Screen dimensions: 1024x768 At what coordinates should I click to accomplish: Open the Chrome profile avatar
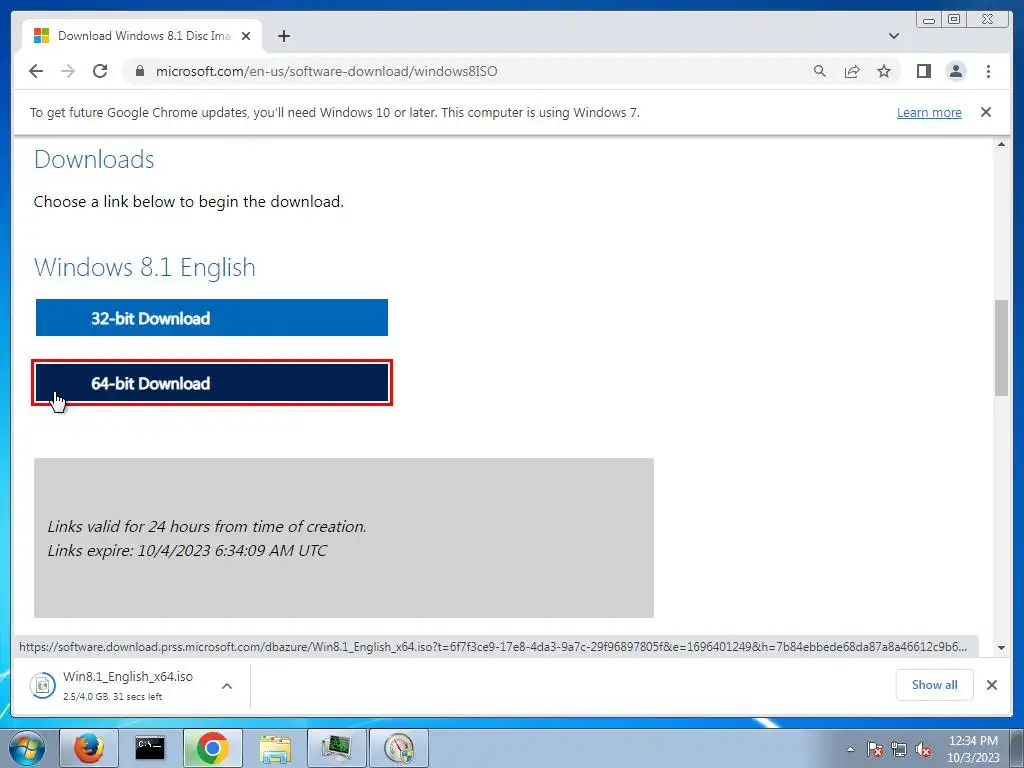pos(955,71)
